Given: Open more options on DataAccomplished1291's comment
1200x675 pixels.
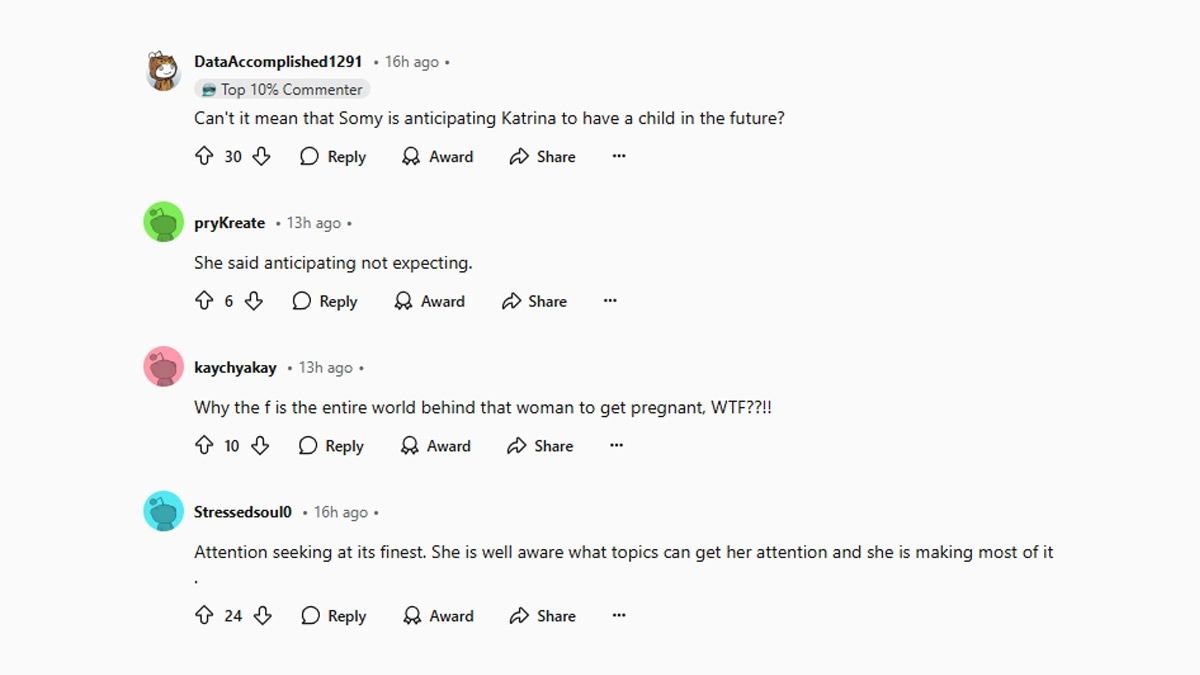Looking at the screenshot, I should (x=619, y=156).
